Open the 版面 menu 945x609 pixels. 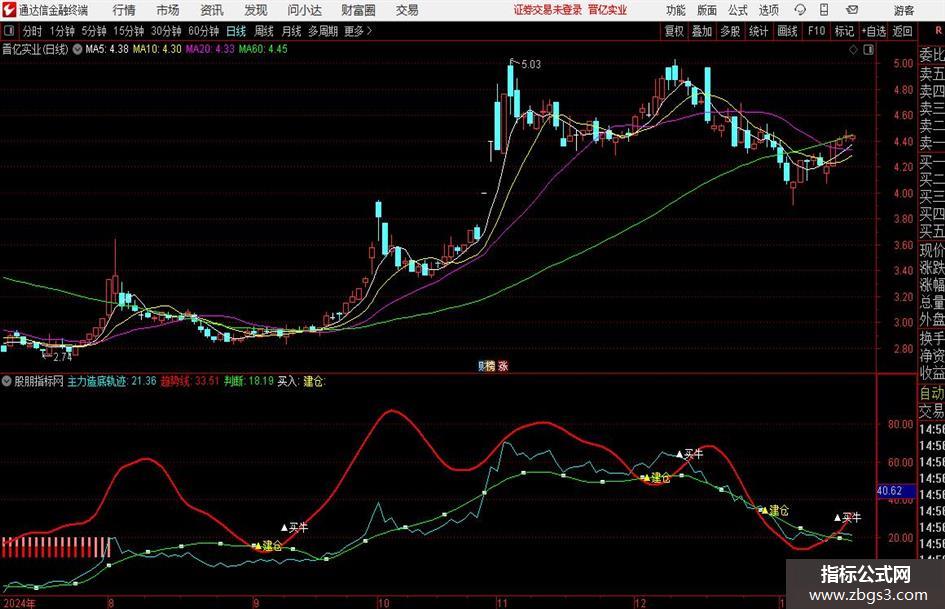coord(707,10)
